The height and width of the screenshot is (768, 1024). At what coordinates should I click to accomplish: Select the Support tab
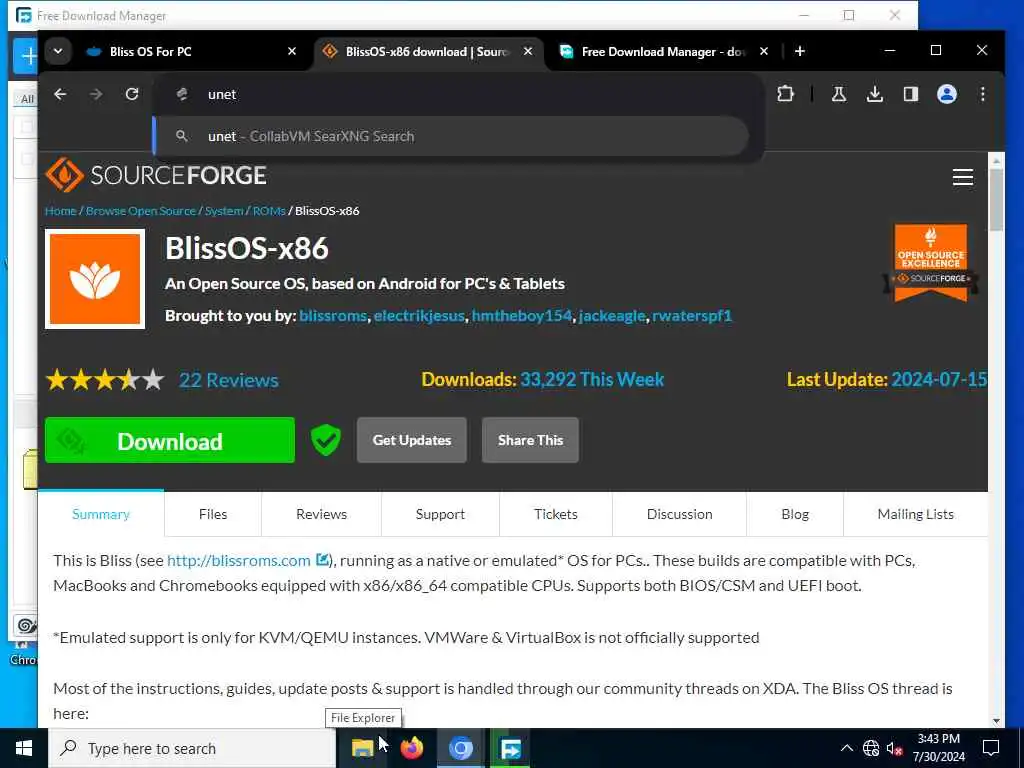440,514
